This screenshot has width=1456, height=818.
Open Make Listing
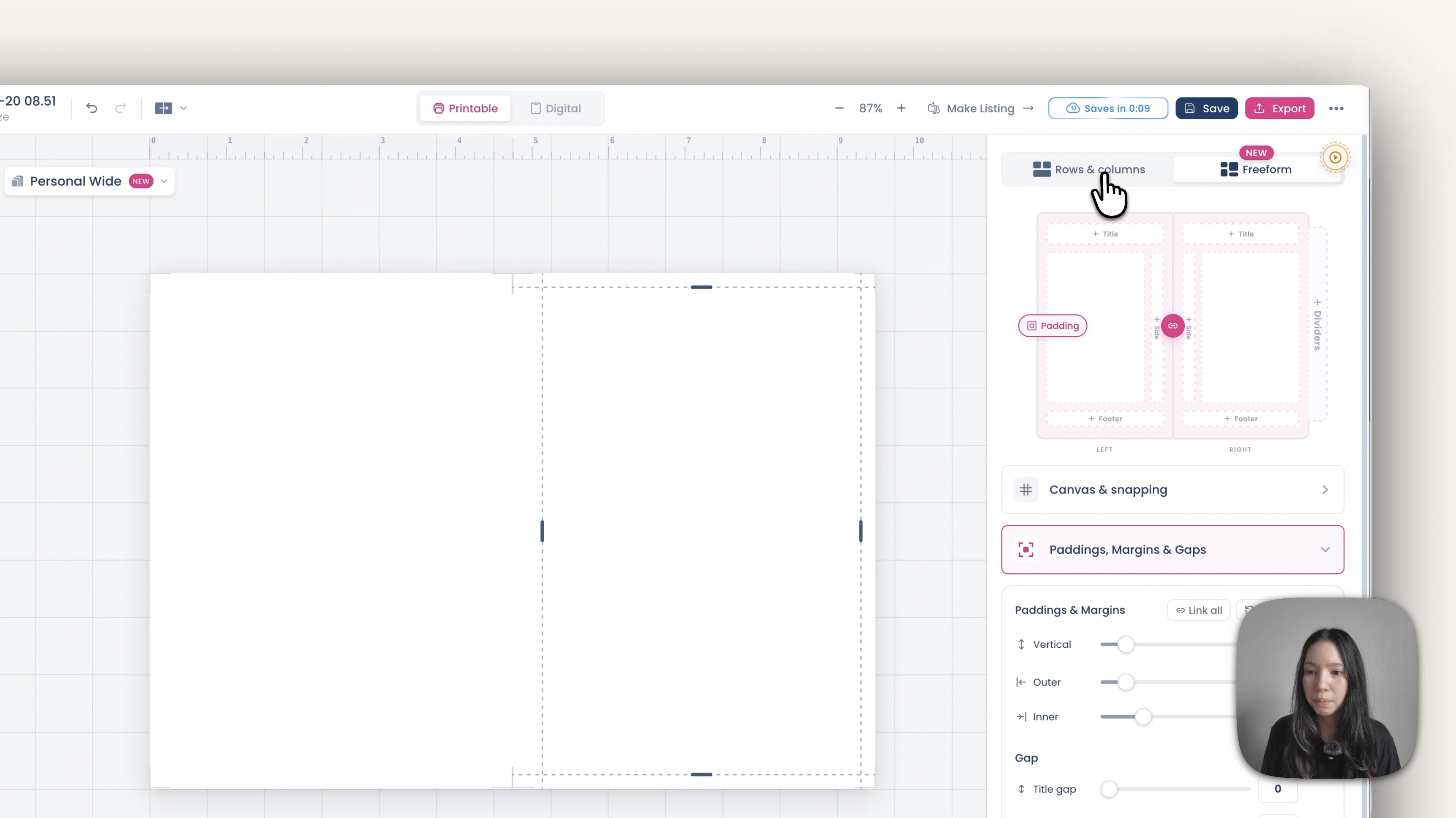[981, 109]
